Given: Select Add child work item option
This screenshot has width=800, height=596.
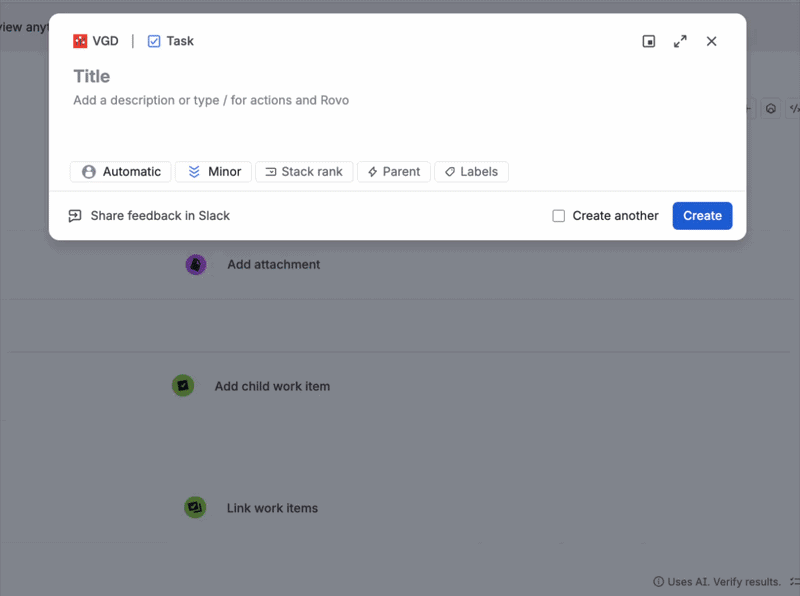Looking at the screenshot, I should [x=272, y=386].
